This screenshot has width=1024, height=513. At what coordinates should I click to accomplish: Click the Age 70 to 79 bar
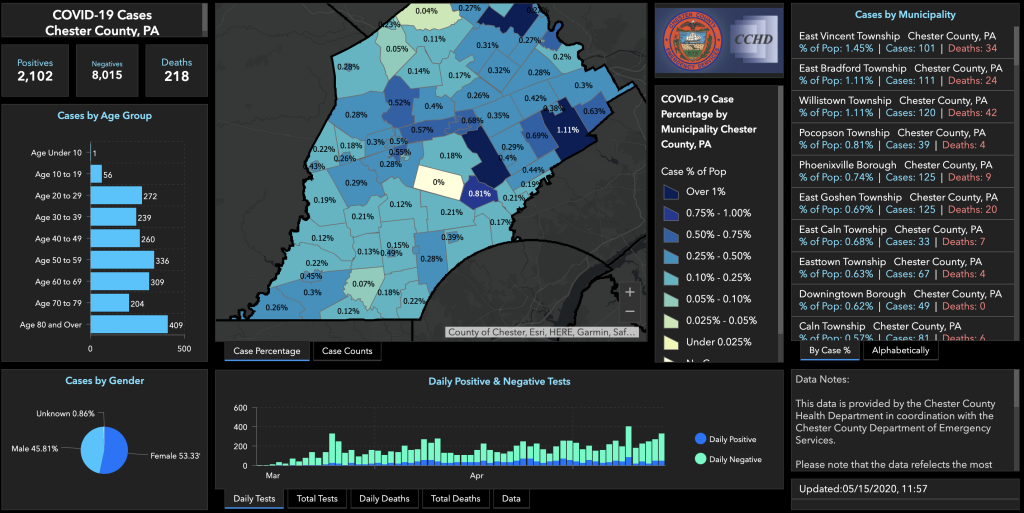(110, 303)
